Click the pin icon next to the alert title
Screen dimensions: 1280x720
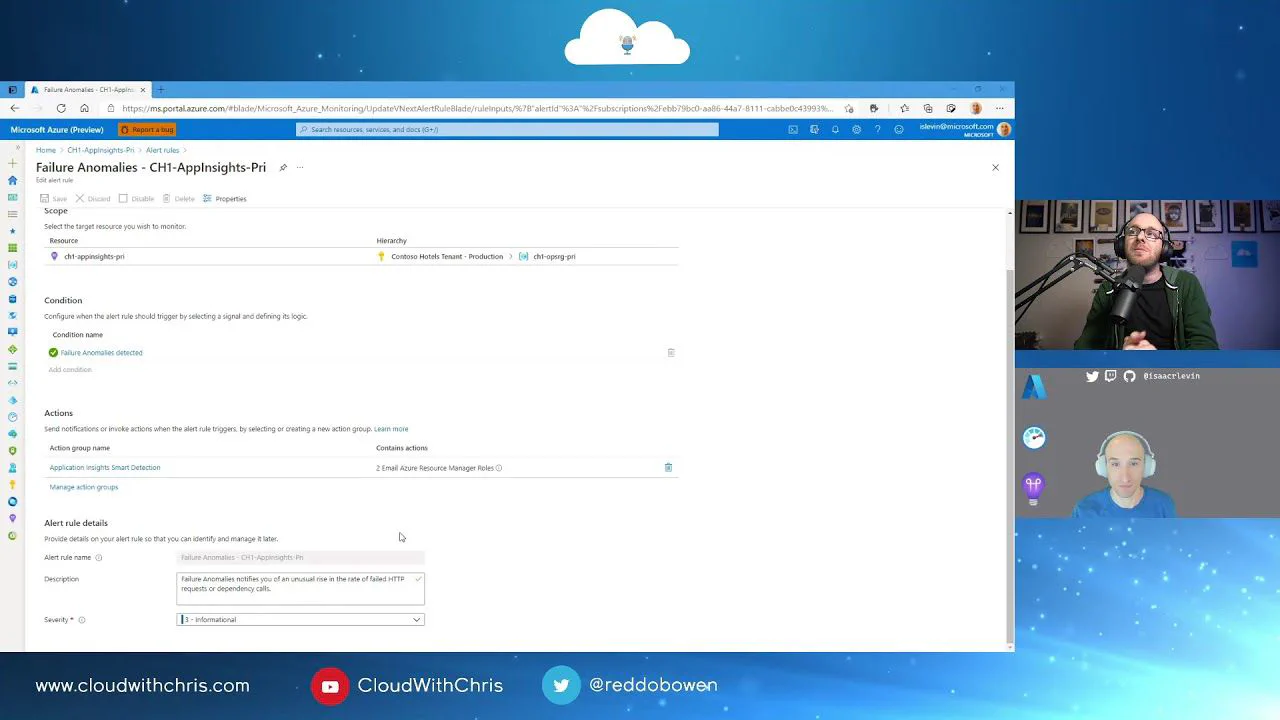[283, 167]
